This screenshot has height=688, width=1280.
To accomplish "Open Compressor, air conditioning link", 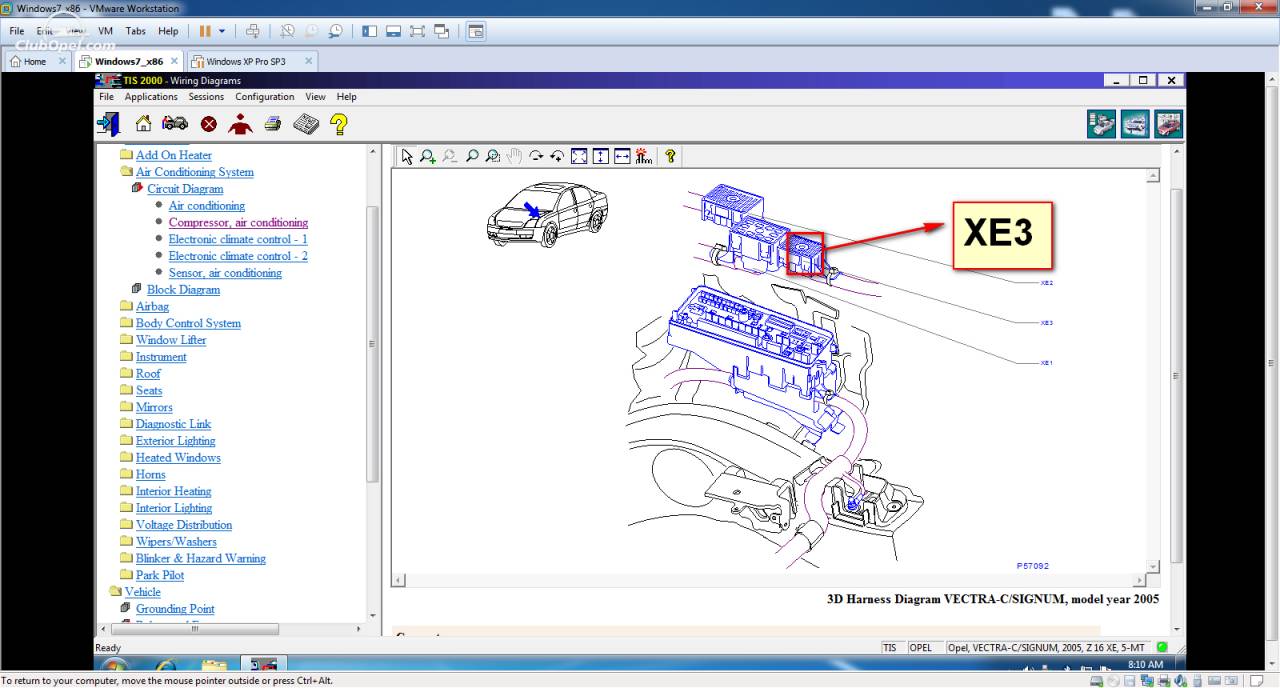I will click(x=238, y=222).
